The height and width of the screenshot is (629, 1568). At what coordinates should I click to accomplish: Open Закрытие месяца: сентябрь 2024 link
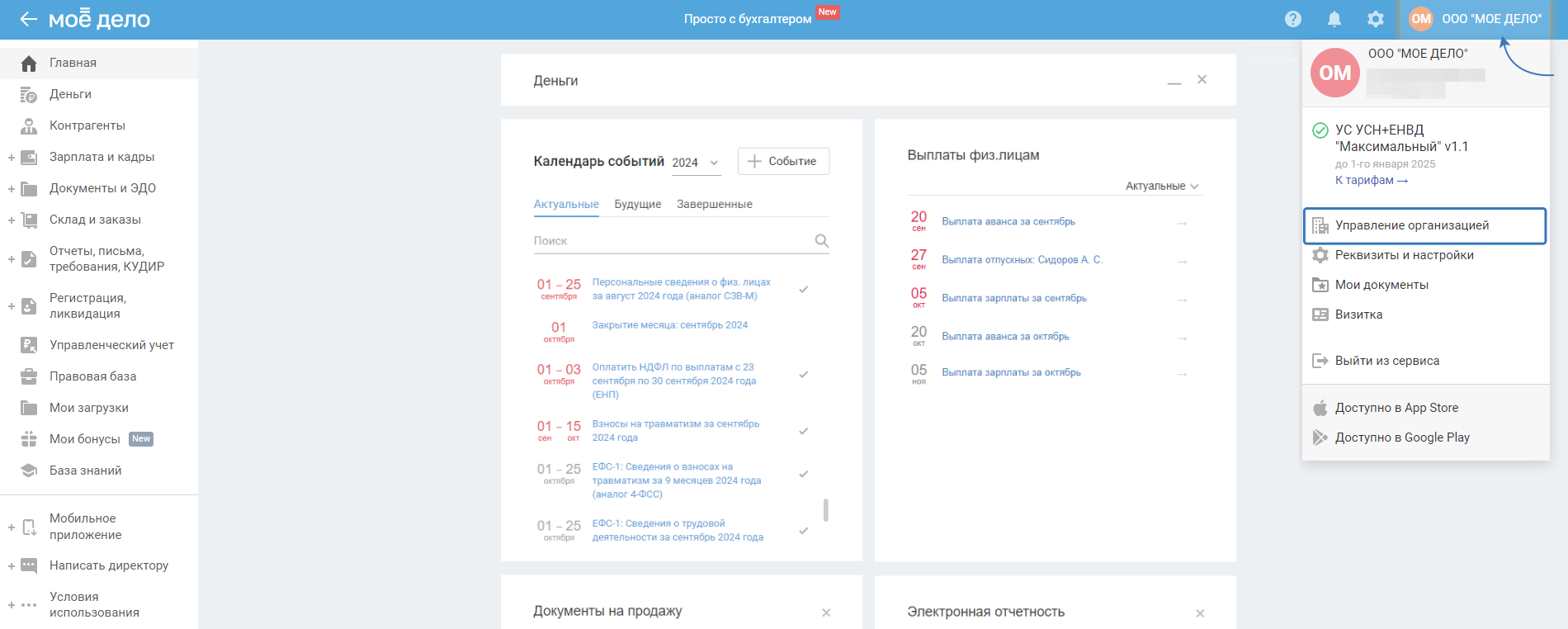click(x=670, y=325)
